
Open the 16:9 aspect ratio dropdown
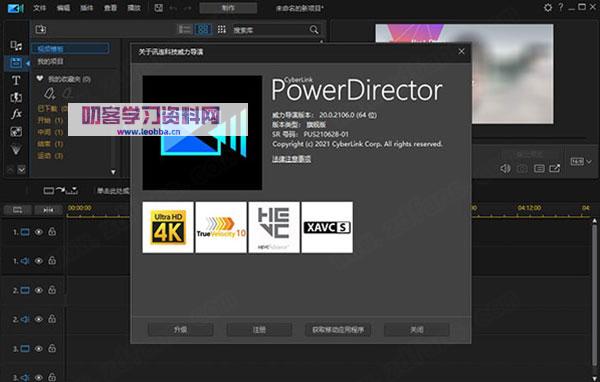tap(581, 162)
